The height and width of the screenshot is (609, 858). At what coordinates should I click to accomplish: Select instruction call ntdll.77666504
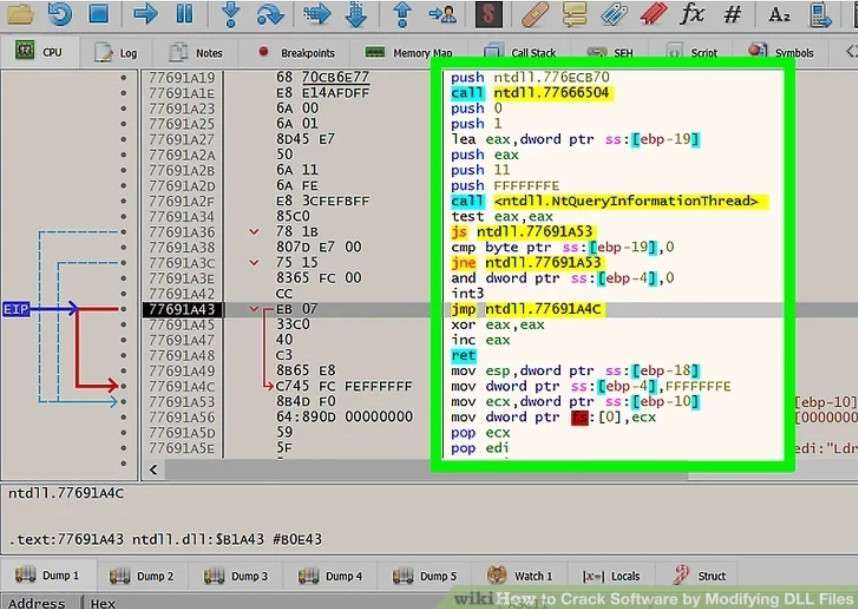530,93
